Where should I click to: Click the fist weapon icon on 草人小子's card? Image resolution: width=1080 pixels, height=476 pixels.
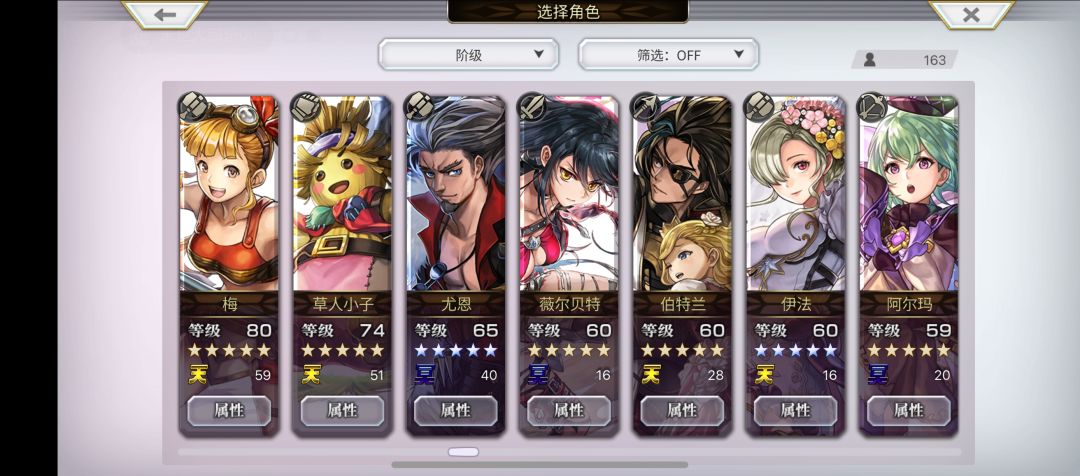[x=307, y=107]
